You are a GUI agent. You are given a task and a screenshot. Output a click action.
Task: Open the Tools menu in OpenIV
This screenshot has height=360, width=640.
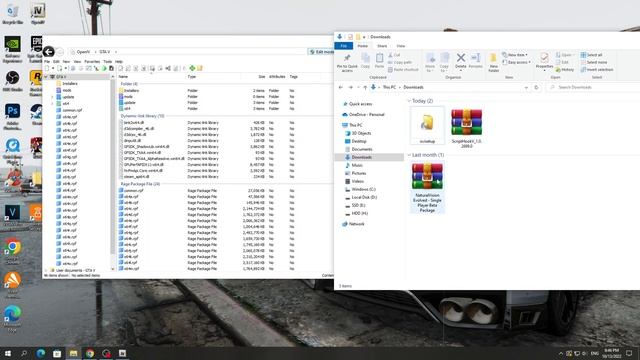[108, 62]
